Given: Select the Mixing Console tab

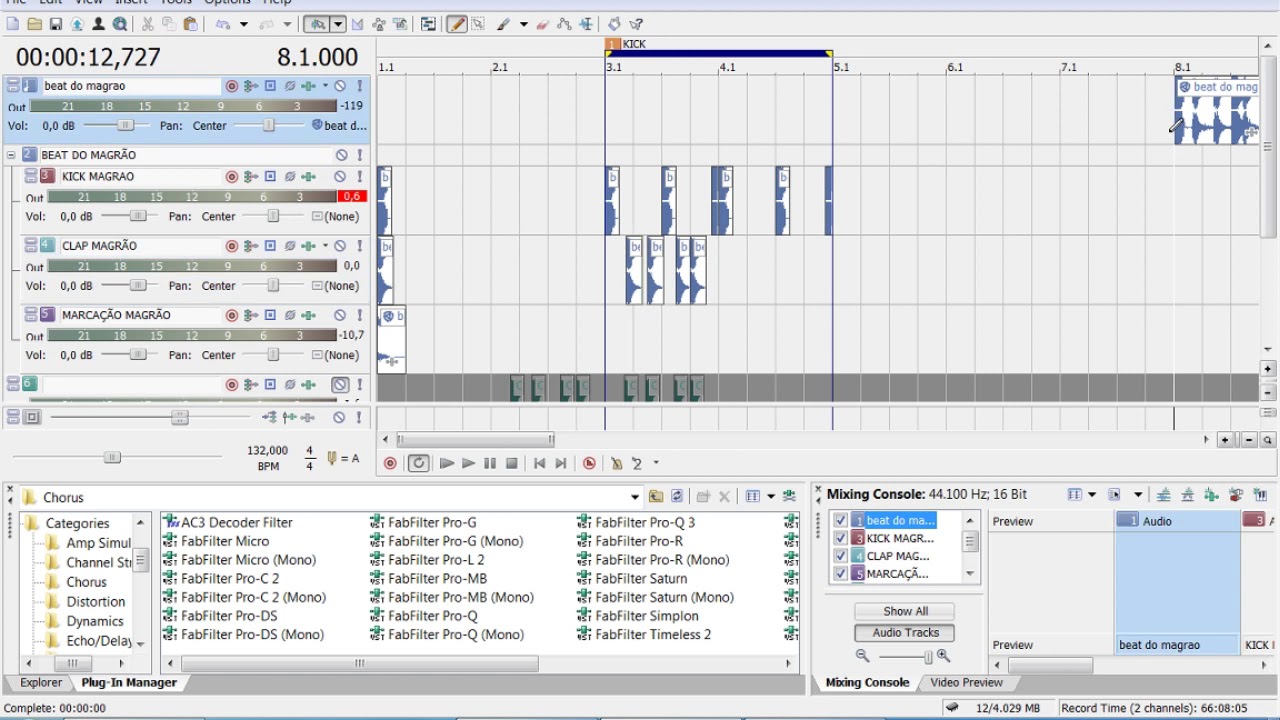Looking at the screenshot, I should pos(867,683).
